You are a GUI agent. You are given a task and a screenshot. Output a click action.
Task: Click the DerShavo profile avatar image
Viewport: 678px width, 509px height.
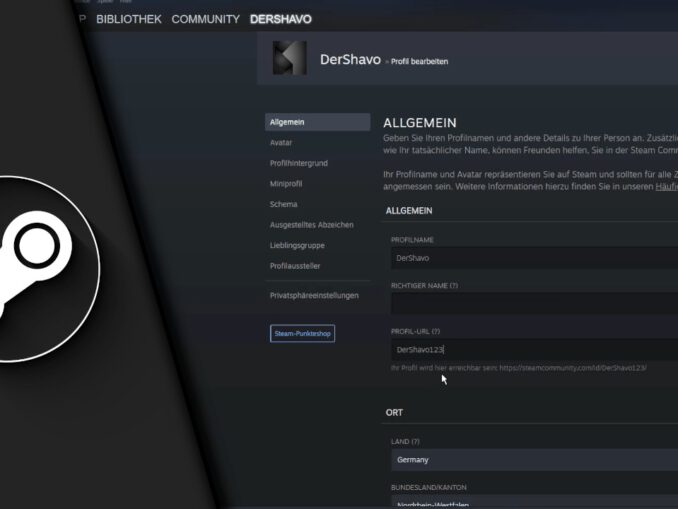tap(290, 58)
